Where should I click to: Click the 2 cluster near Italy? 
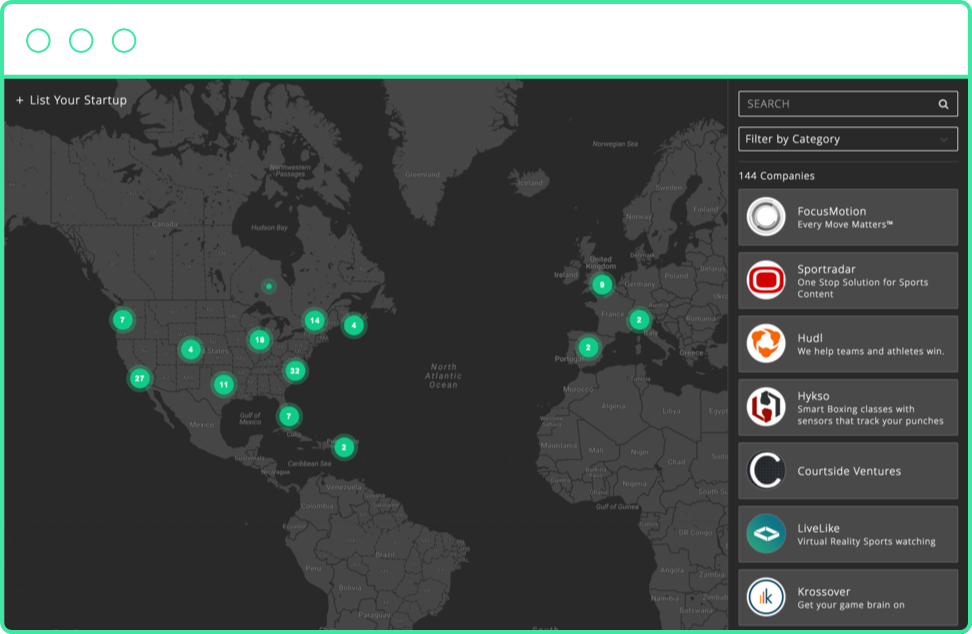tap(639, 320)
